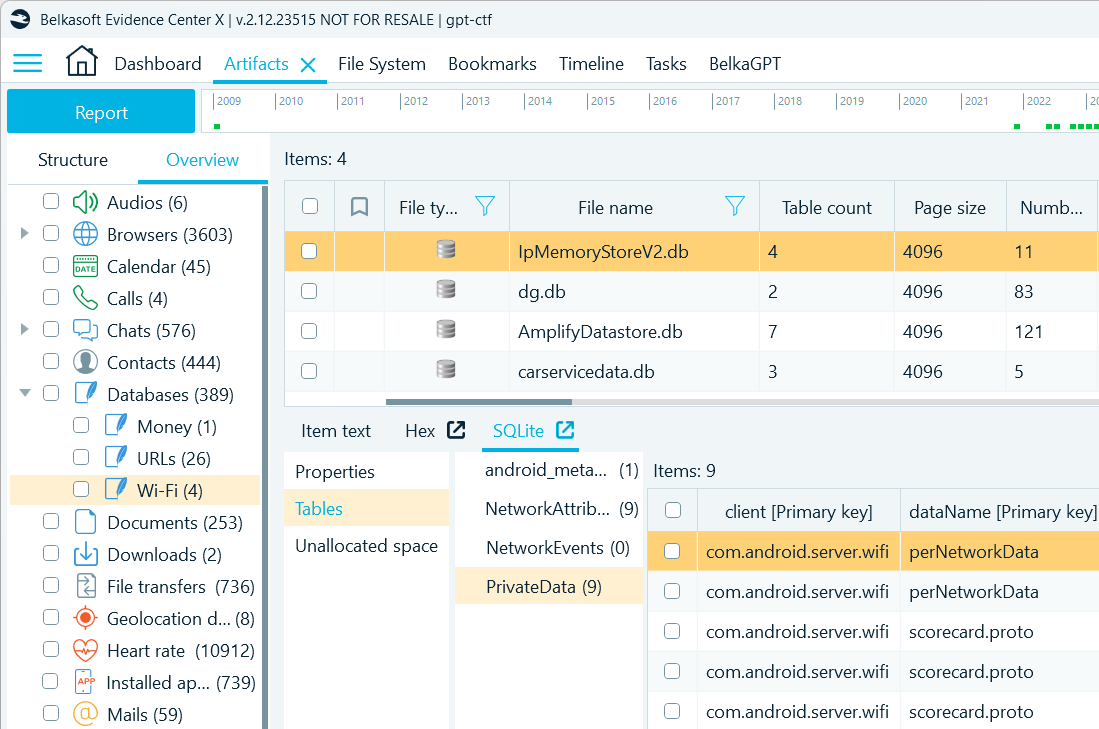Switch to the Item text view
The width and height of the screenshot is (1099, 729).
[336, 431]
